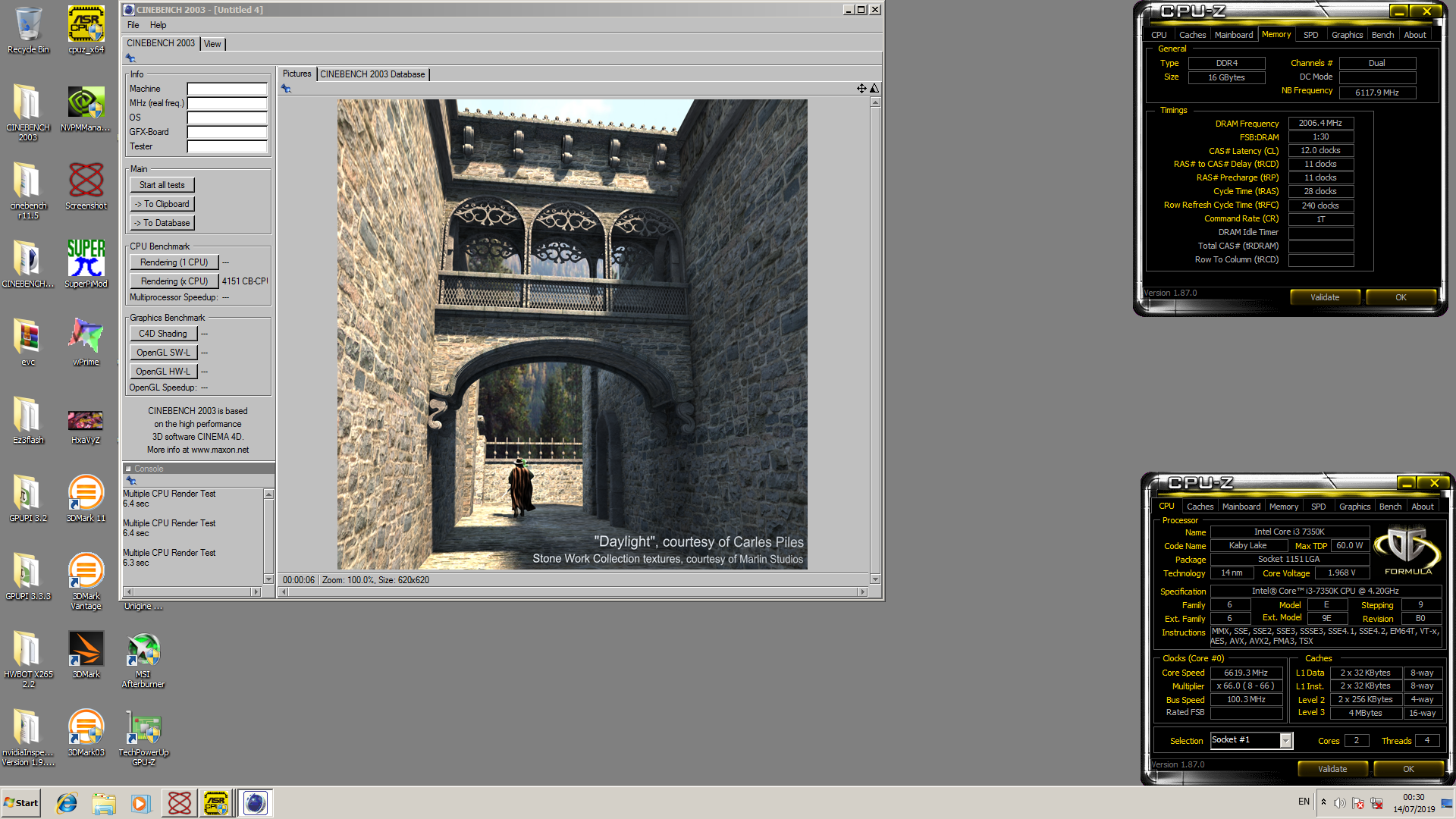Launch the cpuz_x64 desktop shortcut
The image size is (1456, 819).
pyautogui.click(x=86, y=30)
